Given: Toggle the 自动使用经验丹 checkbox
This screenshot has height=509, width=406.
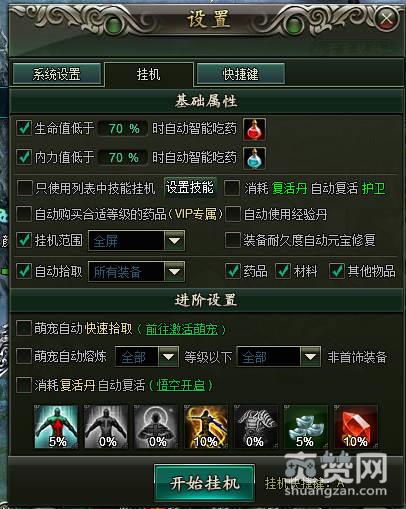Looking at the screenshot, I should coord(233,214).
